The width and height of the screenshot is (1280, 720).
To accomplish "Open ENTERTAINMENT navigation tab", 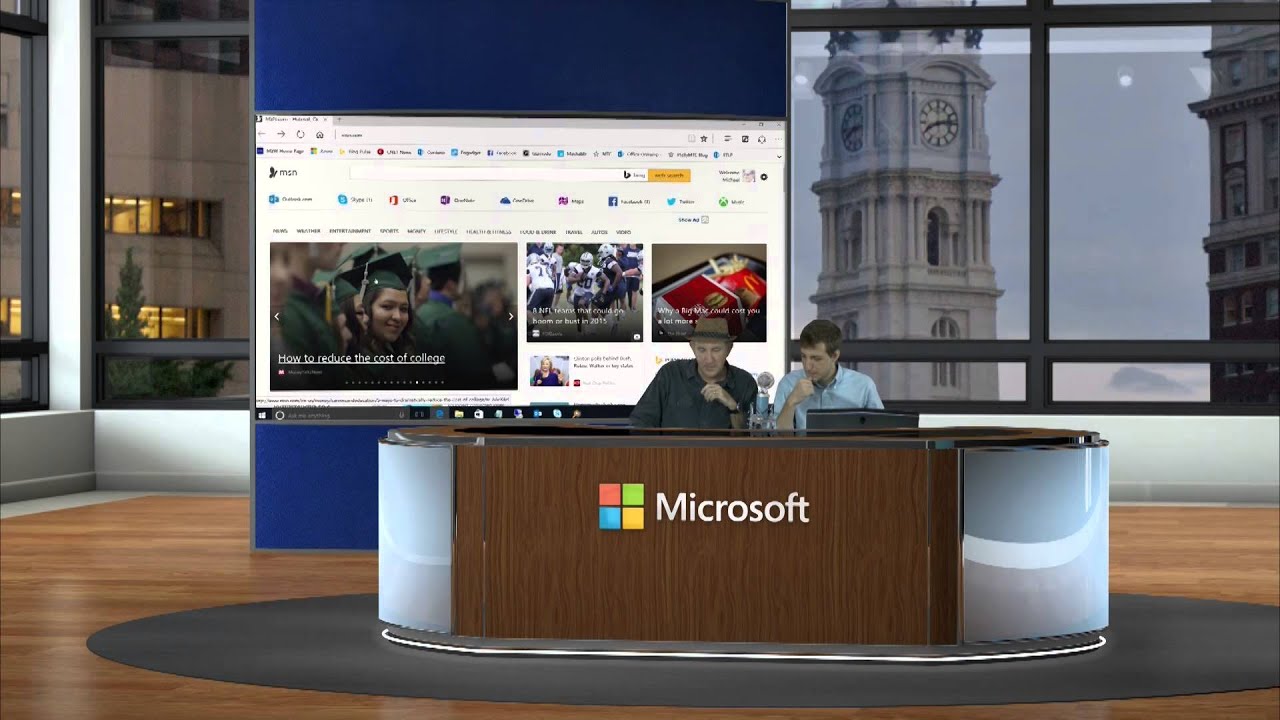I will (x=350, y=232).
